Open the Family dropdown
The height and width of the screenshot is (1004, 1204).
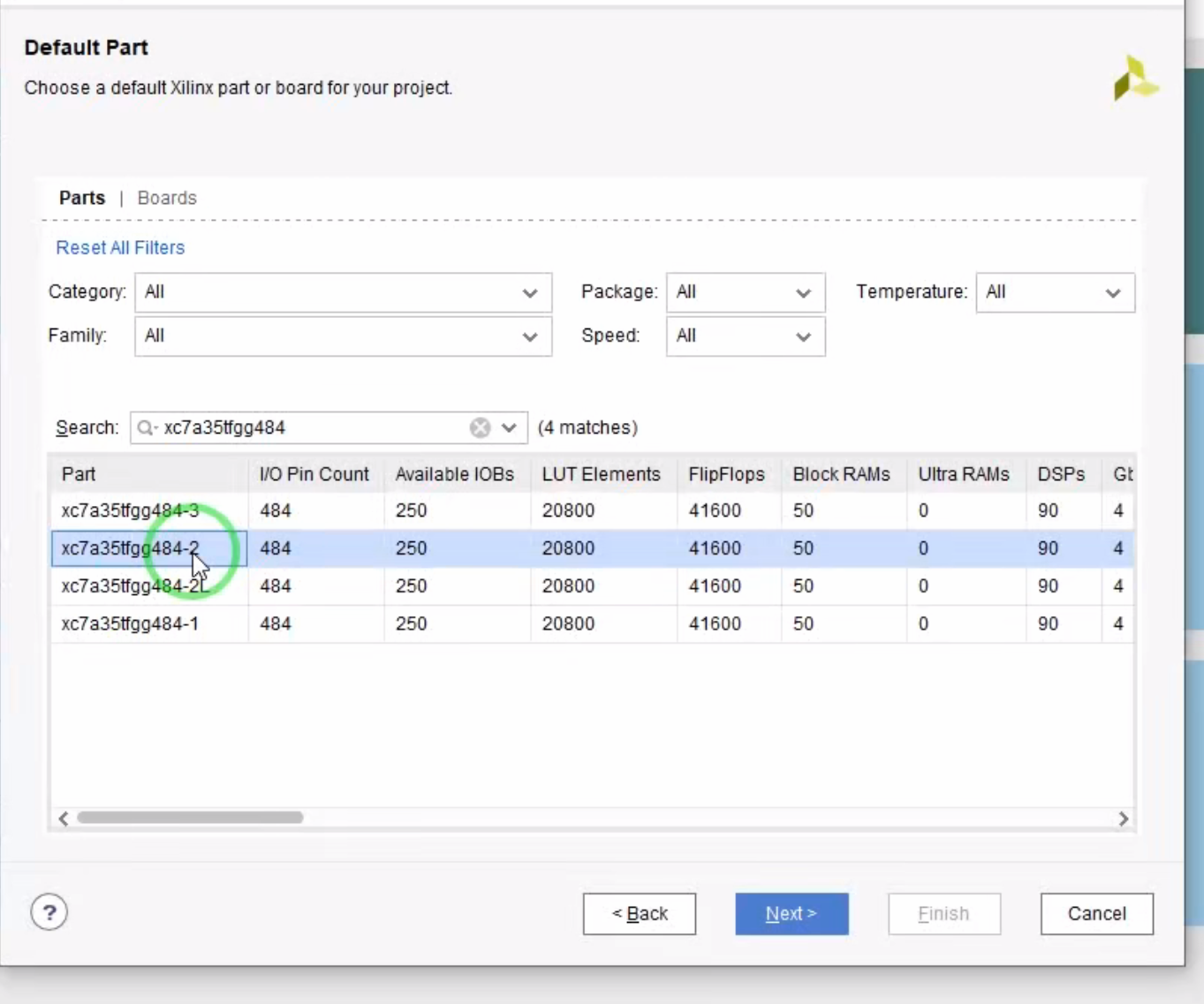coord(343,336)
